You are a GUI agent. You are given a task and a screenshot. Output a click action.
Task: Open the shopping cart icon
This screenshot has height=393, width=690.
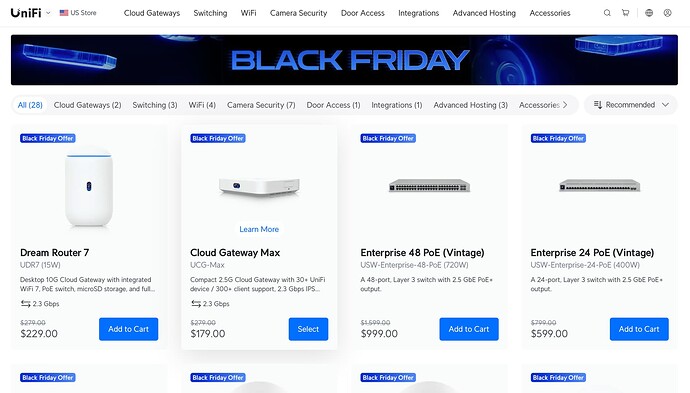[x=625, y=13]
